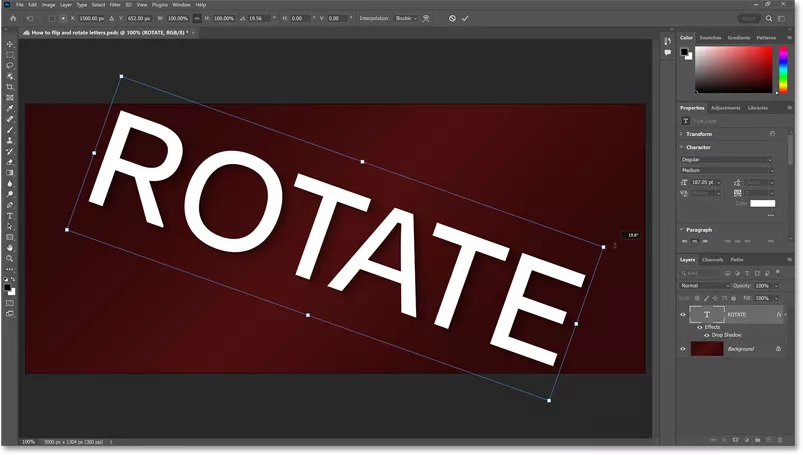The height and width of the screenshot is (455, 803).
Task: Open the File menu
Action: click(x=19, y=5)
